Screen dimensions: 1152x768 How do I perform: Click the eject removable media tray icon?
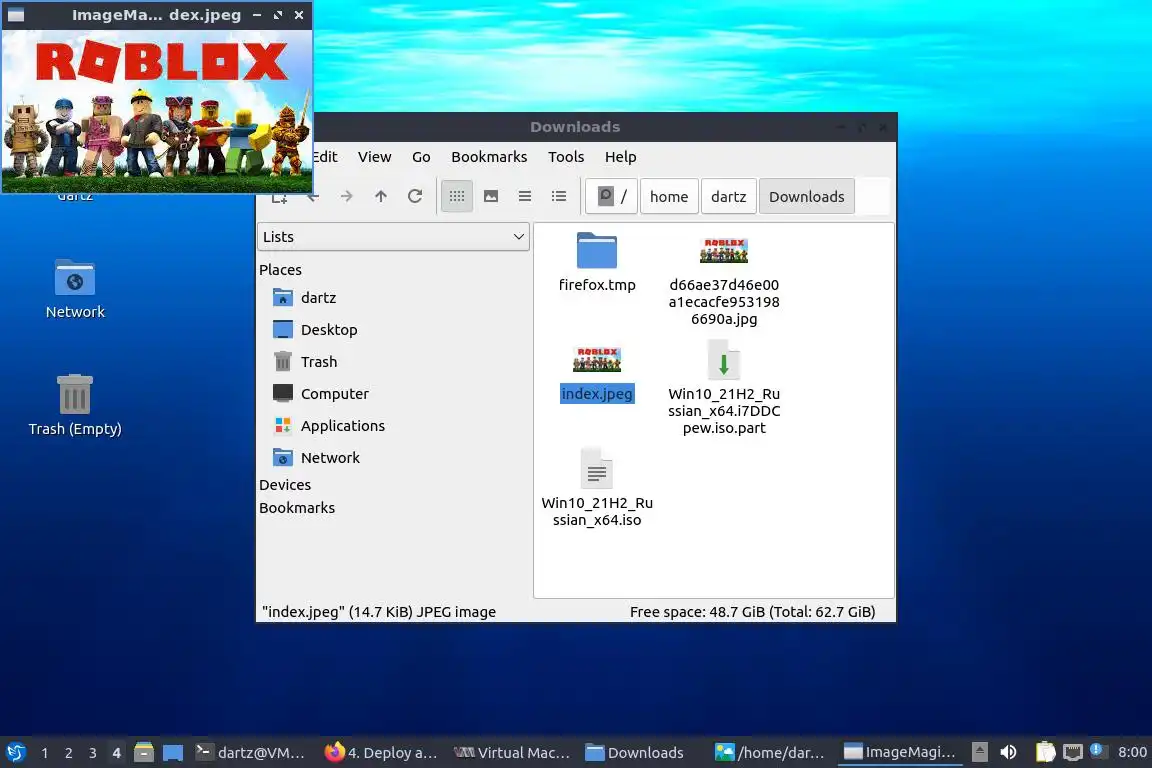click(979, 752)
